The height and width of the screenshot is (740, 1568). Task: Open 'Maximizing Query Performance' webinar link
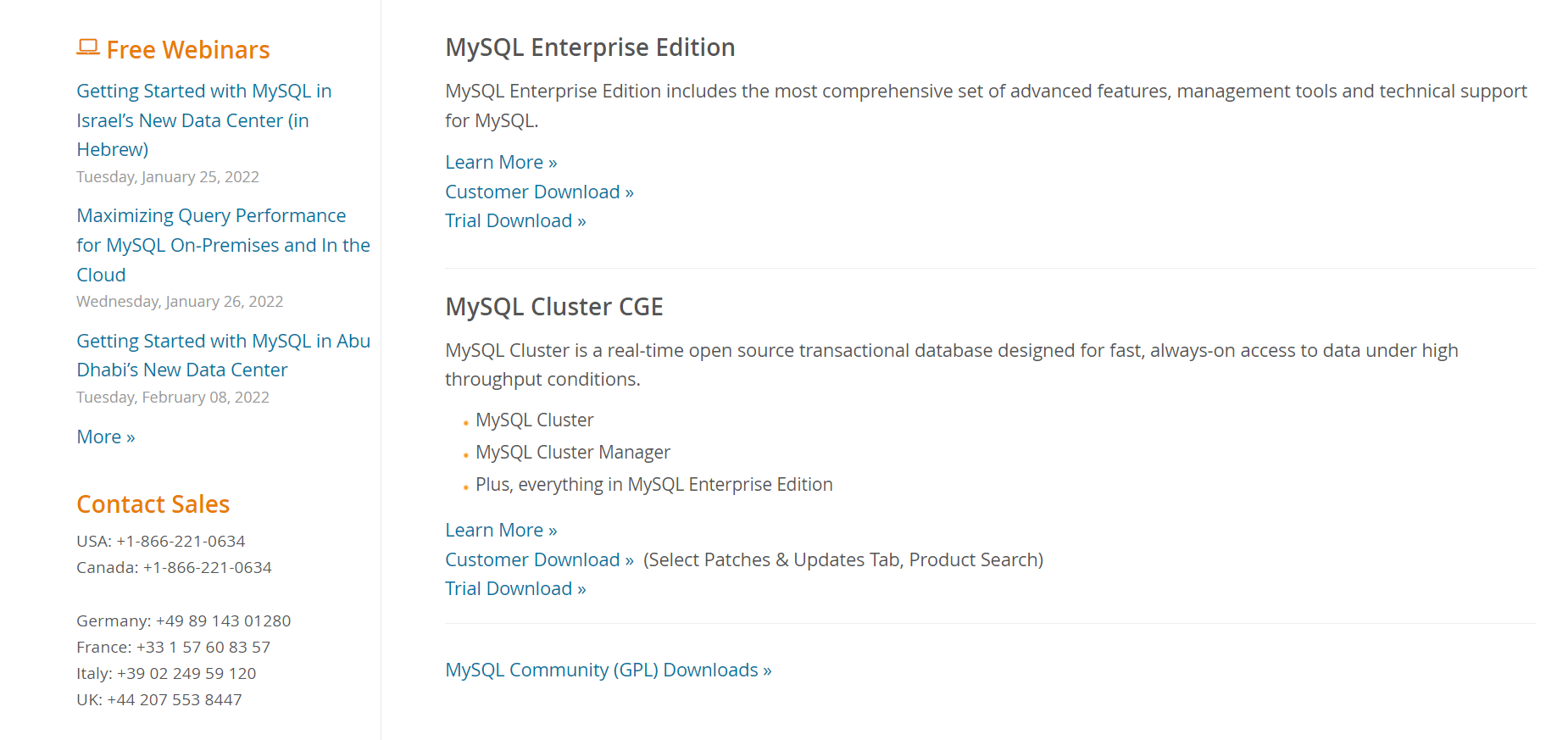[222, 244]
